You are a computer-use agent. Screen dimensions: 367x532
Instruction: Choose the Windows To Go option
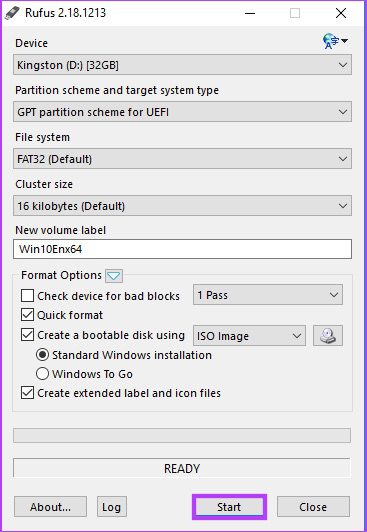42,374
